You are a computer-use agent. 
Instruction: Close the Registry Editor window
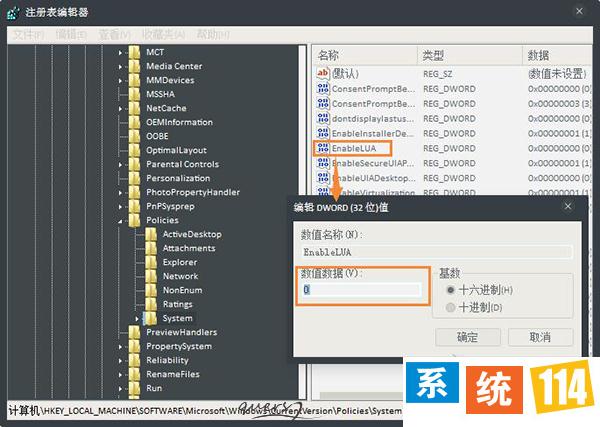click(x=579, y=11)
